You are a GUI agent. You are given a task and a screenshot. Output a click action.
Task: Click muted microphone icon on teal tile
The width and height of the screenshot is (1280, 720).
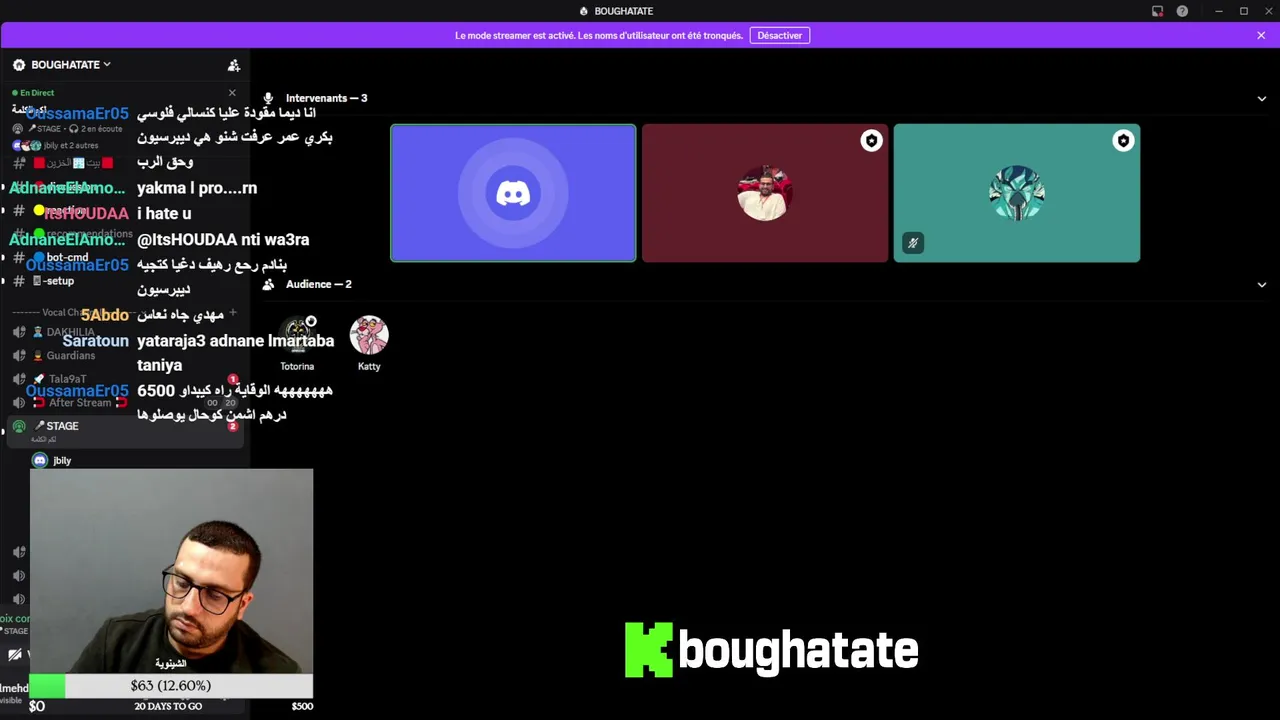912,243
